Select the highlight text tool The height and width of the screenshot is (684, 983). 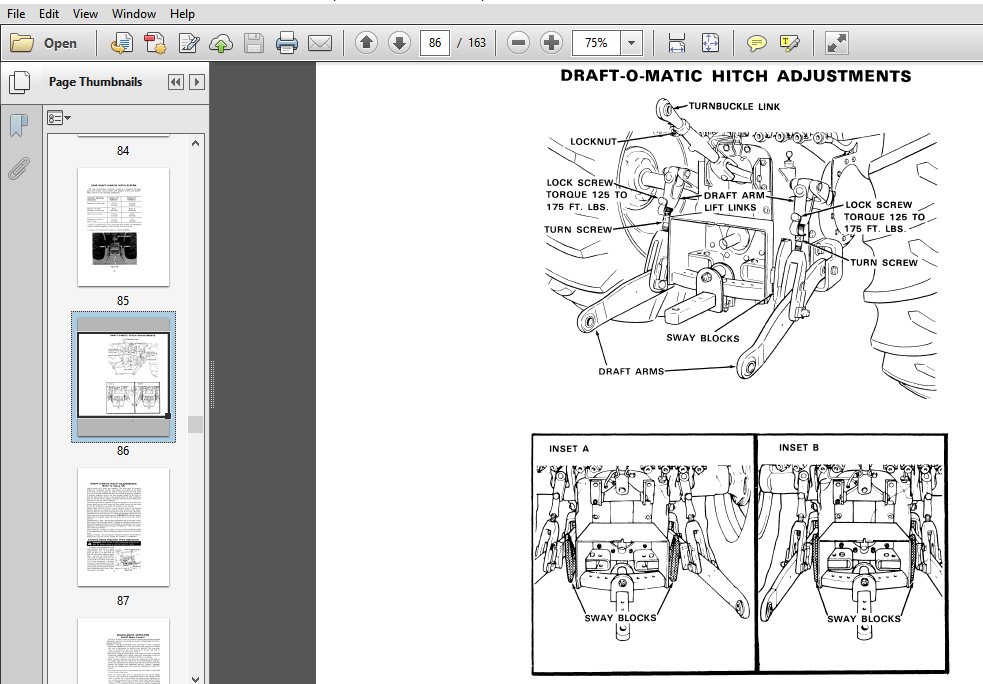(x=790, y=43)
